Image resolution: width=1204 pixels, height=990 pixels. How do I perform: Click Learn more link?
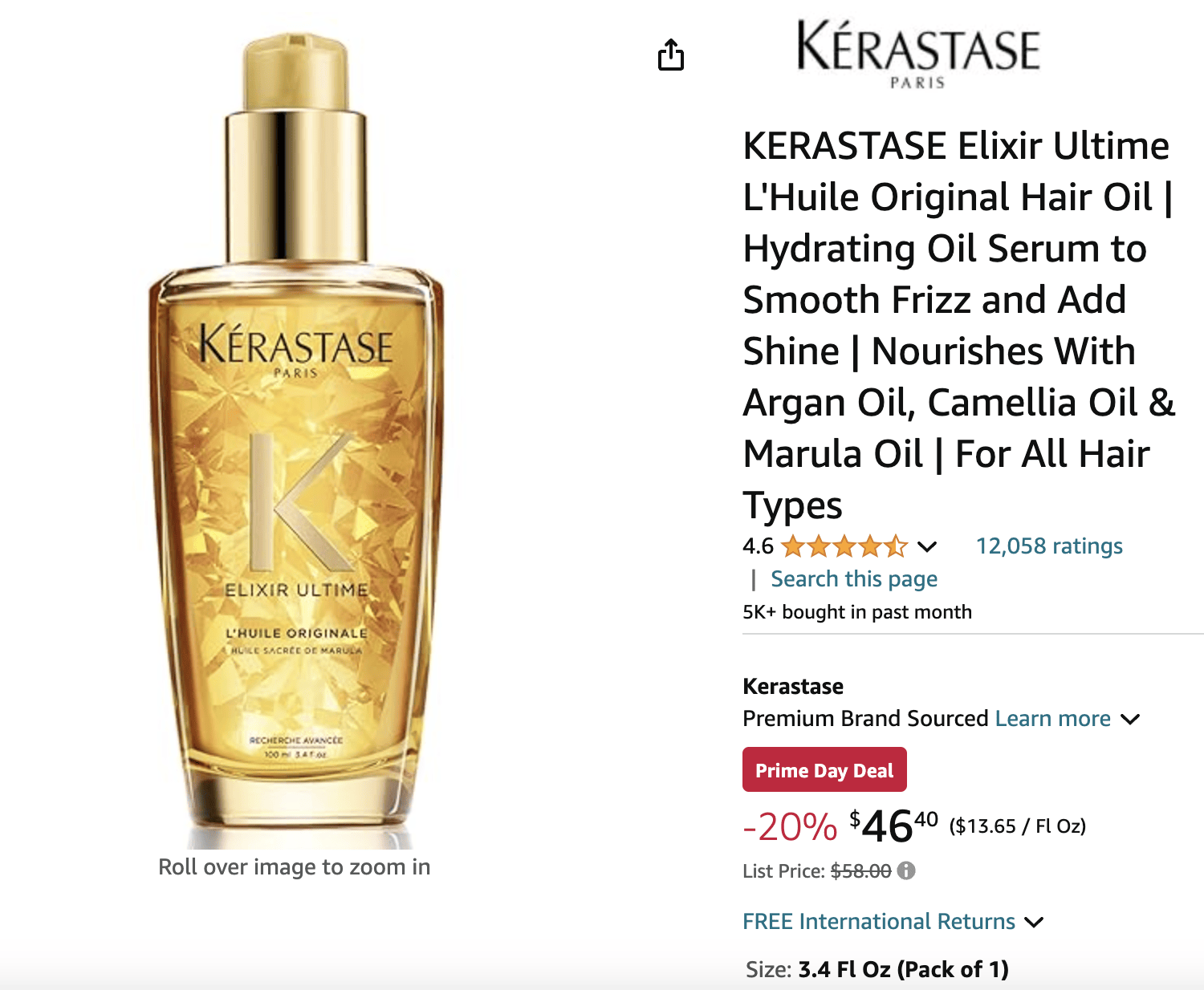[x=1052, y=718]
